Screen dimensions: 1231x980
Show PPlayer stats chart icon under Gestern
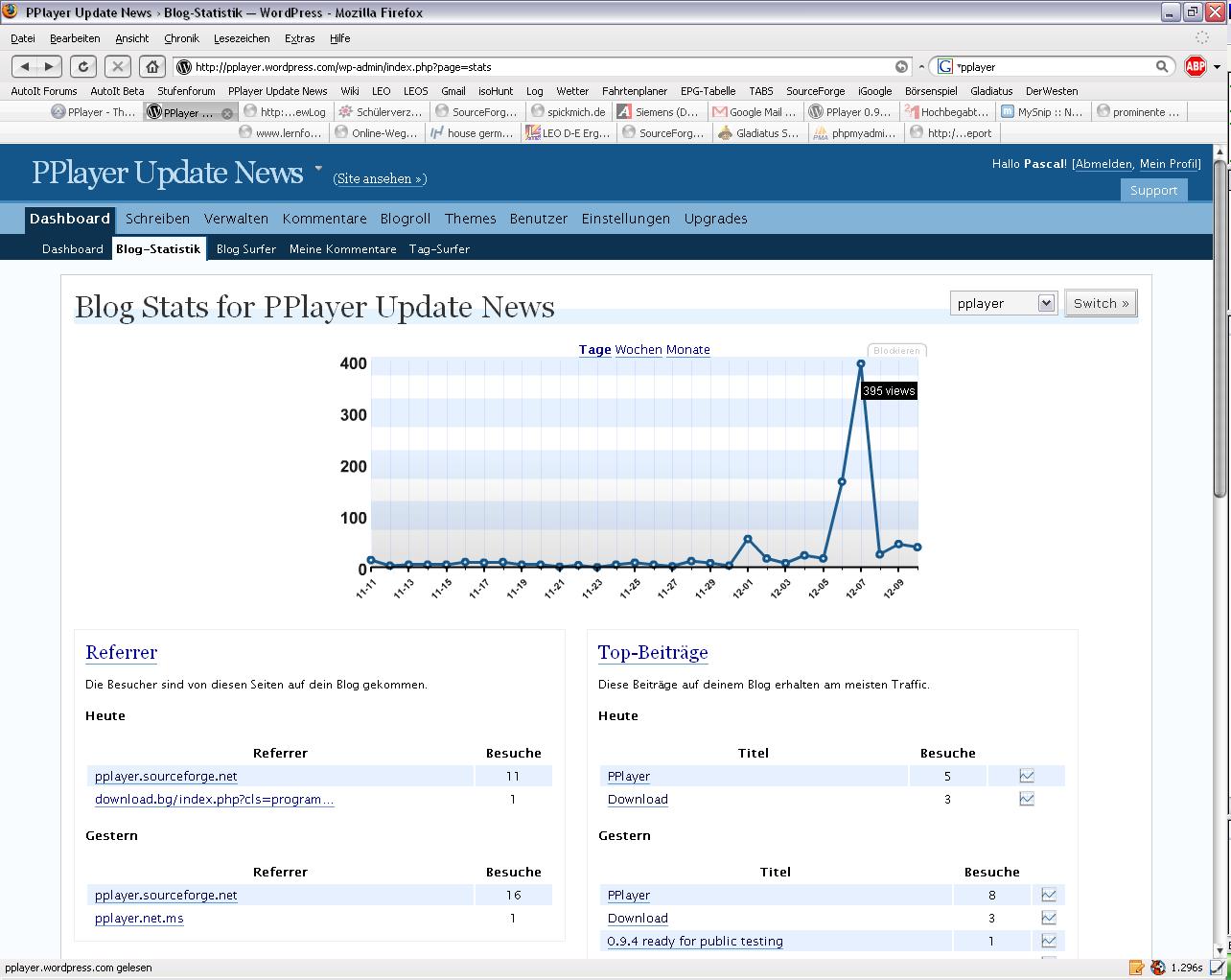click(x=1049, y=895)
